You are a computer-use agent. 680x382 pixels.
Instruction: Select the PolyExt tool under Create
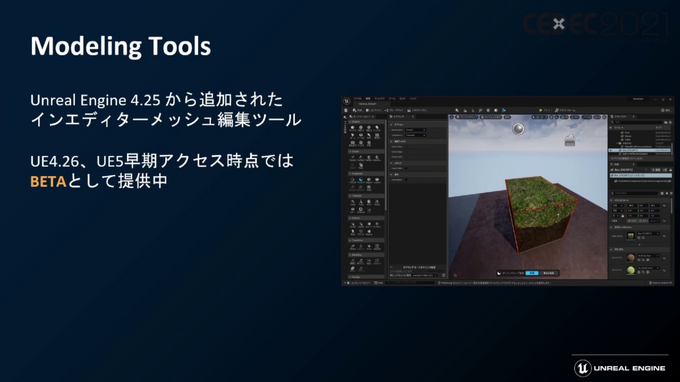click(x=353, y=159)
